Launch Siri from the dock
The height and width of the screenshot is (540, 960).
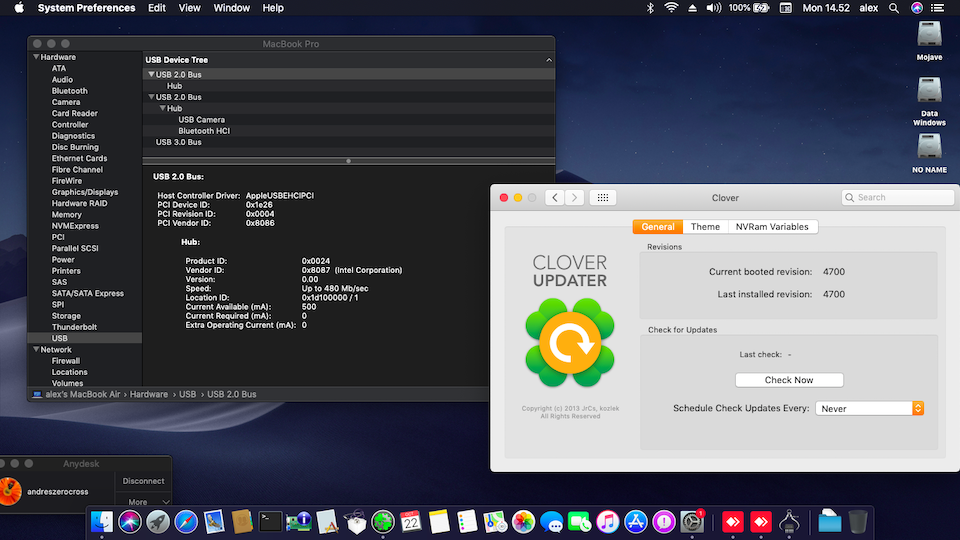(130, 522)
